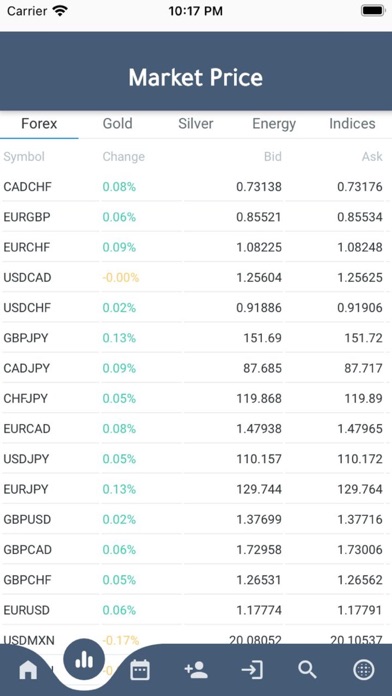
Task: Tap the login arrow icon
Action: [252, 669]
